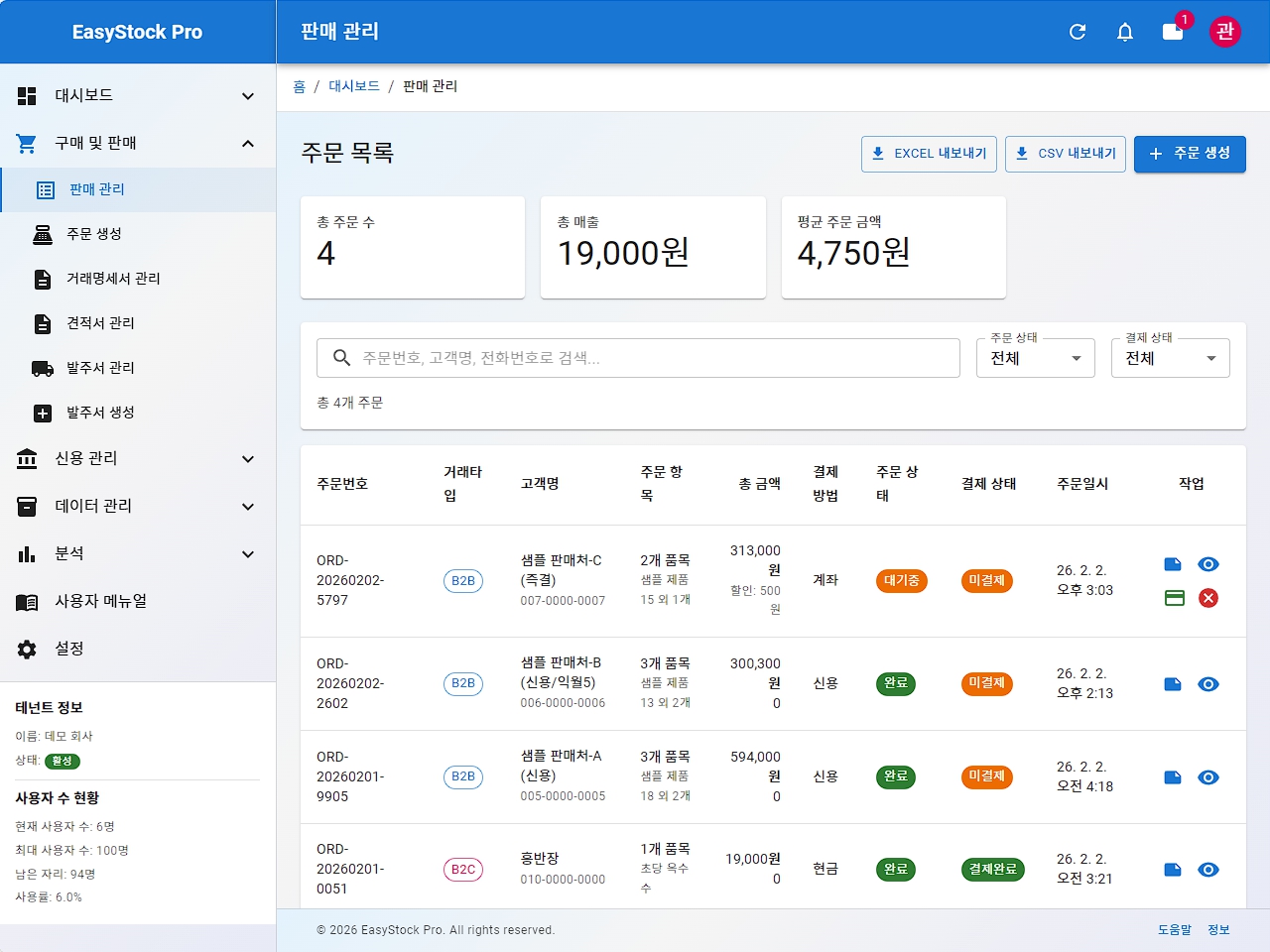Click inside the order search input field

(637, 358)
